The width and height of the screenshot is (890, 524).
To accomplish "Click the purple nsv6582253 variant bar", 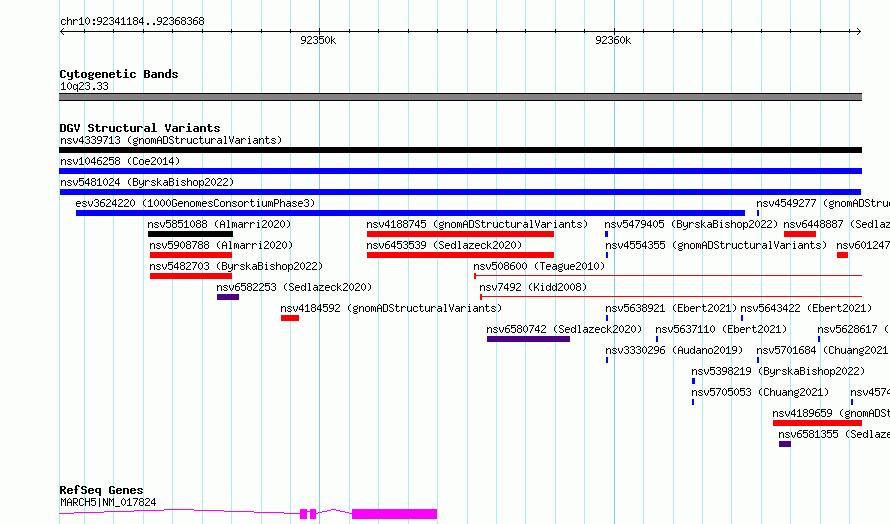I will pyautogui.click(x=228, y=297).
